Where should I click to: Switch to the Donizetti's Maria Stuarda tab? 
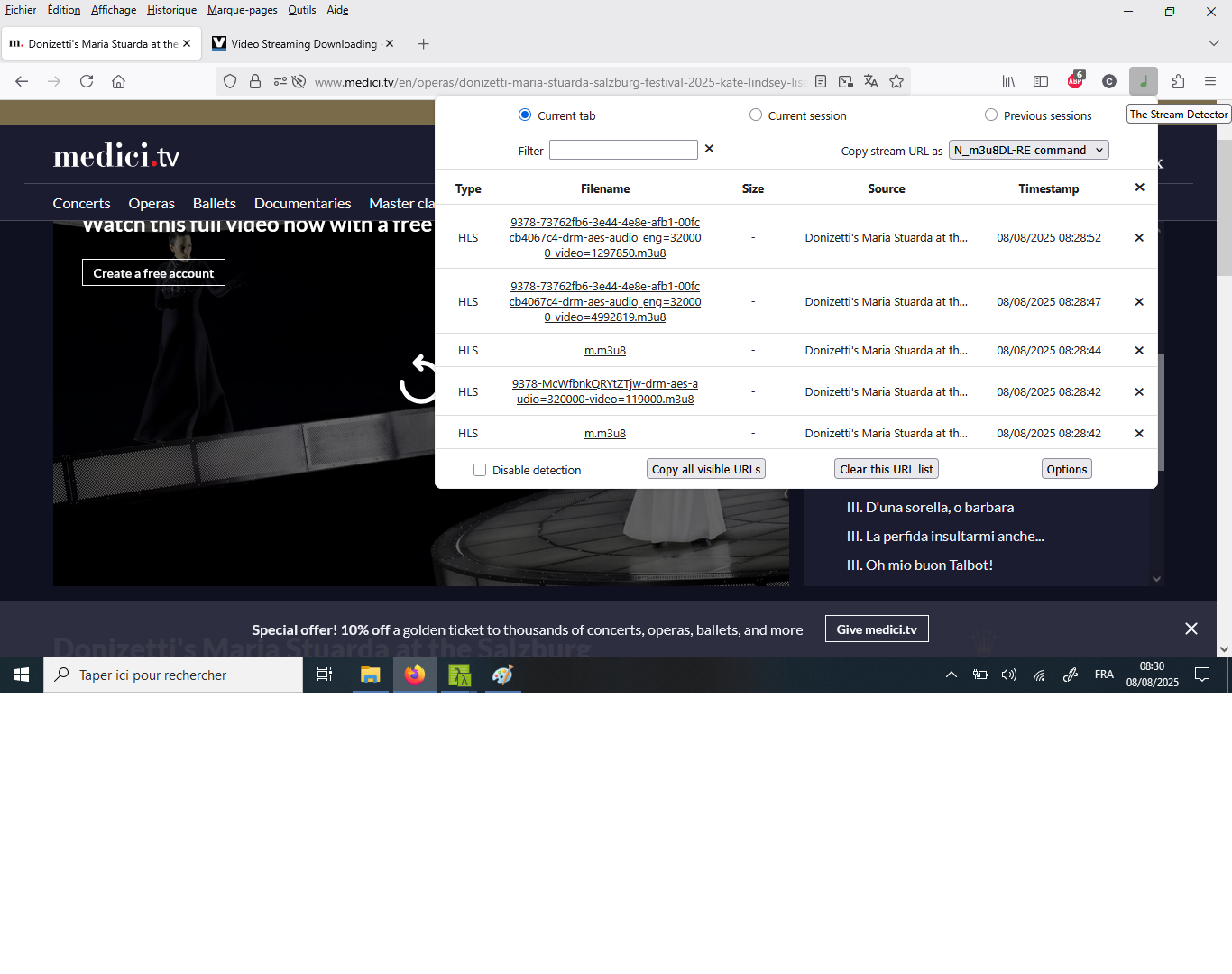click(x=101, y=43)
